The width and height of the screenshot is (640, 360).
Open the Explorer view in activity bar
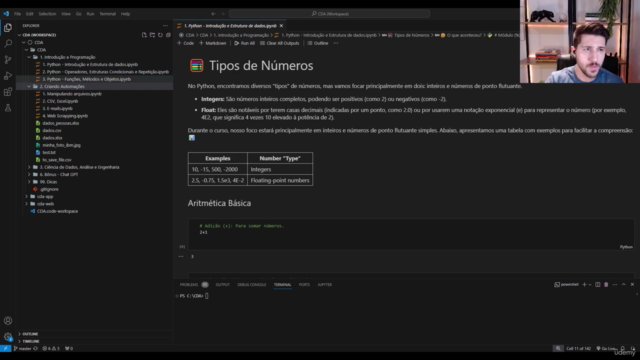tap(8, 27)
